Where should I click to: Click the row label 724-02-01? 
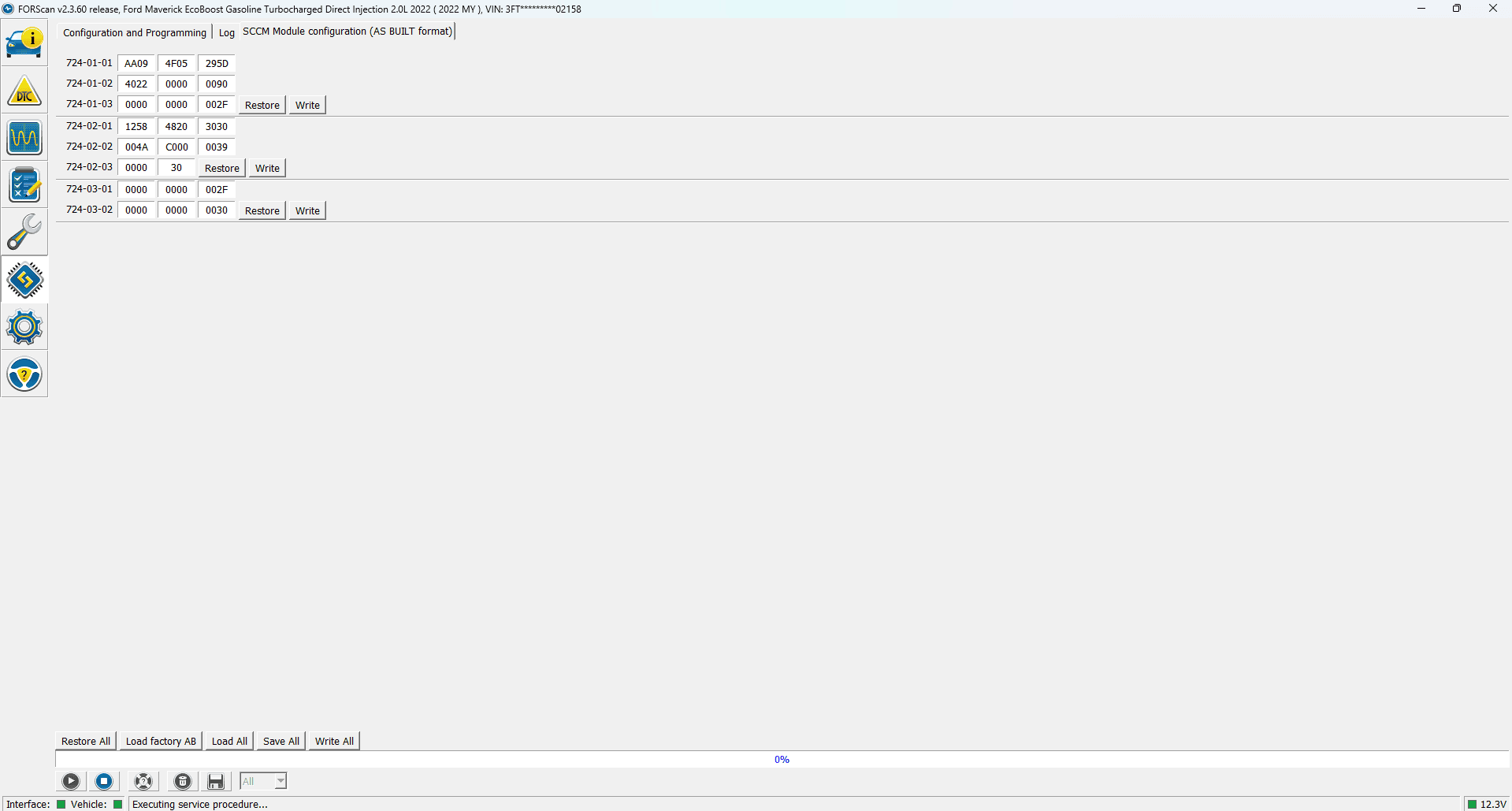[89, 126]
